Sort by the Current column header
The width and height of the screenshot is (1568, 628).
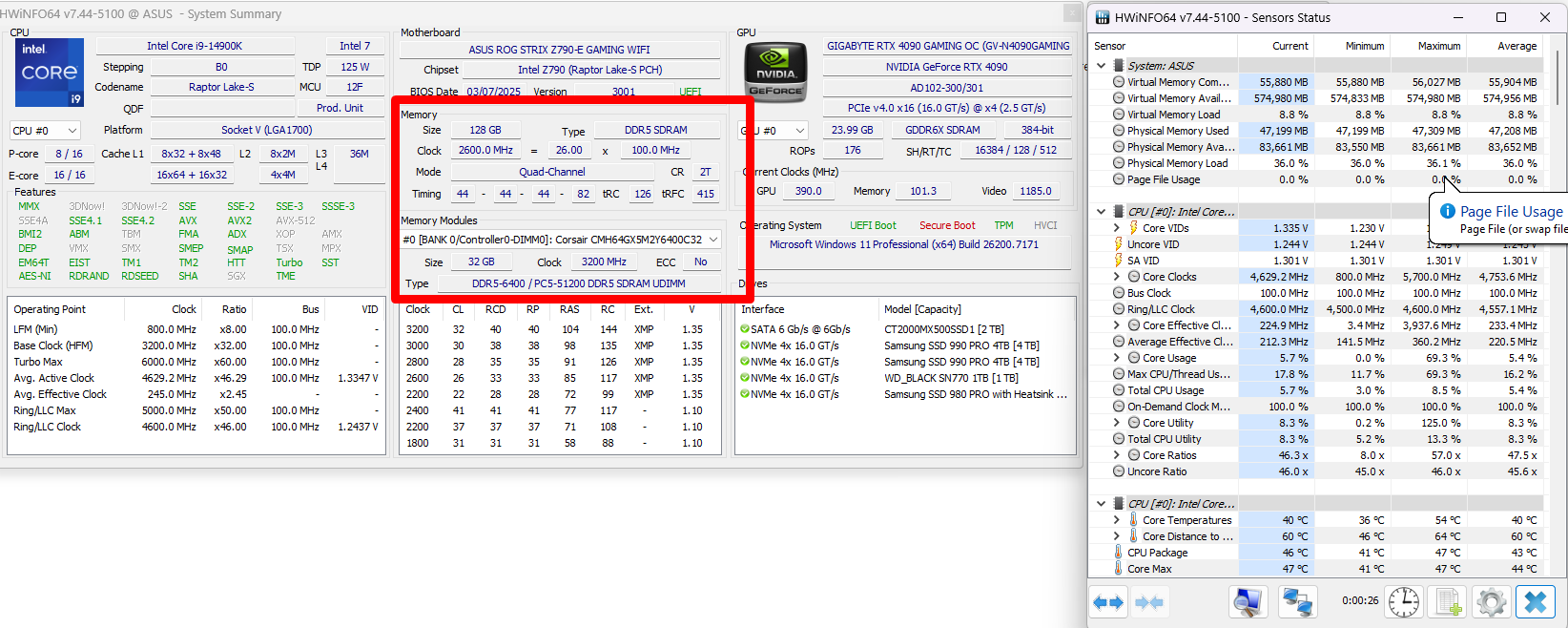1276,46
